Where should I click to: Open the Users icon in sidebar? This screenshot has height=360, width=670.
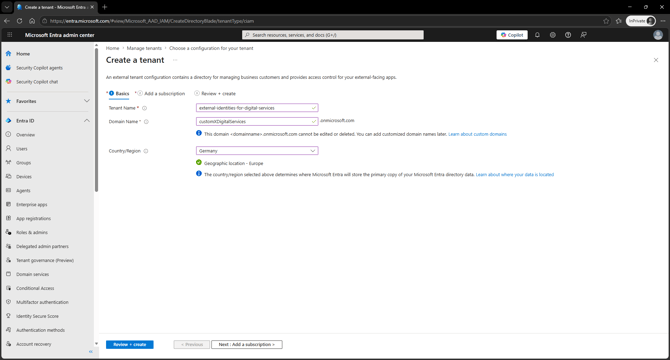point(8,149)
